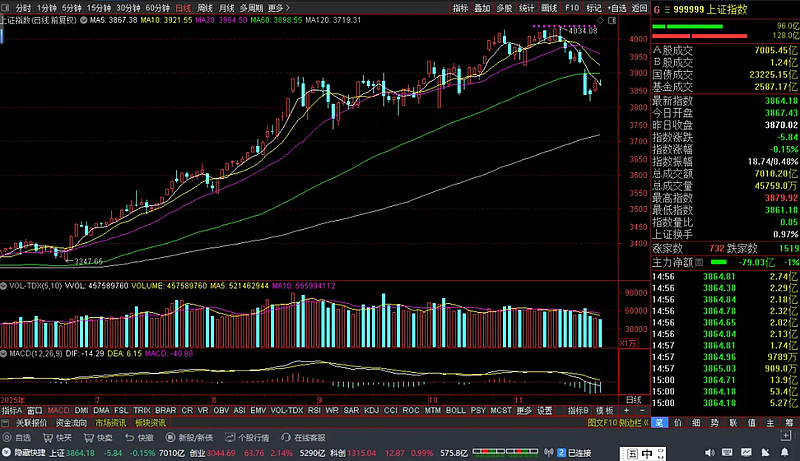Open the F10 company info
The height and width of the screenshot is (461, 800).
tap(572, 7)
